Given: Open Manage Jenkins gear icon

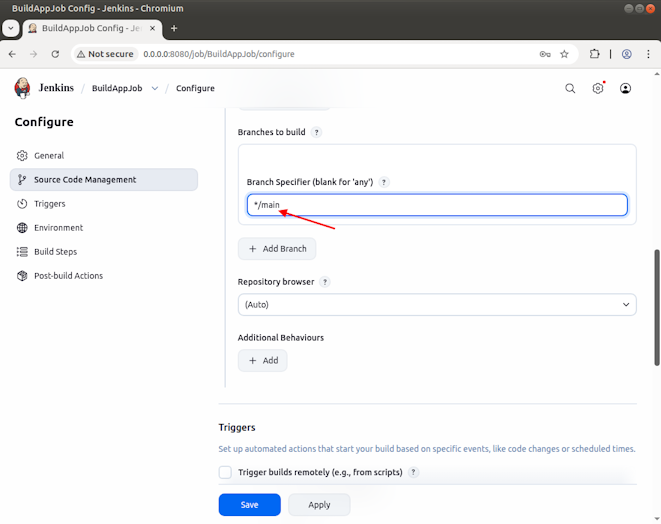Looking at the screenshot, I should [x=598, y=88].
